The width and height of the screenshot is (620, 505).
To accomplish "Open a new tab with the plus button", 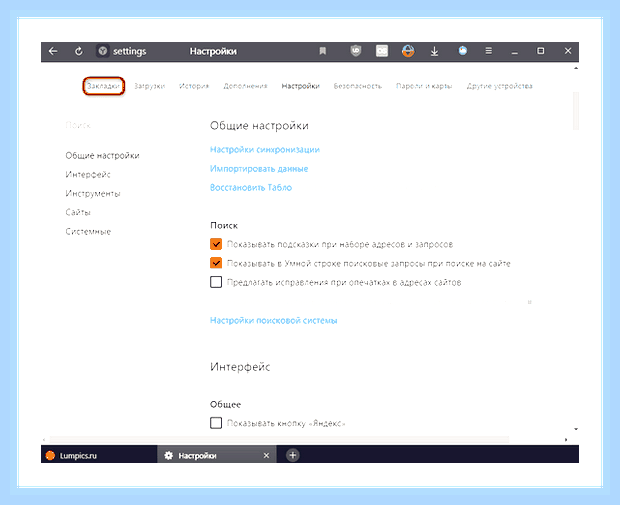I will [x=293, y=455].
